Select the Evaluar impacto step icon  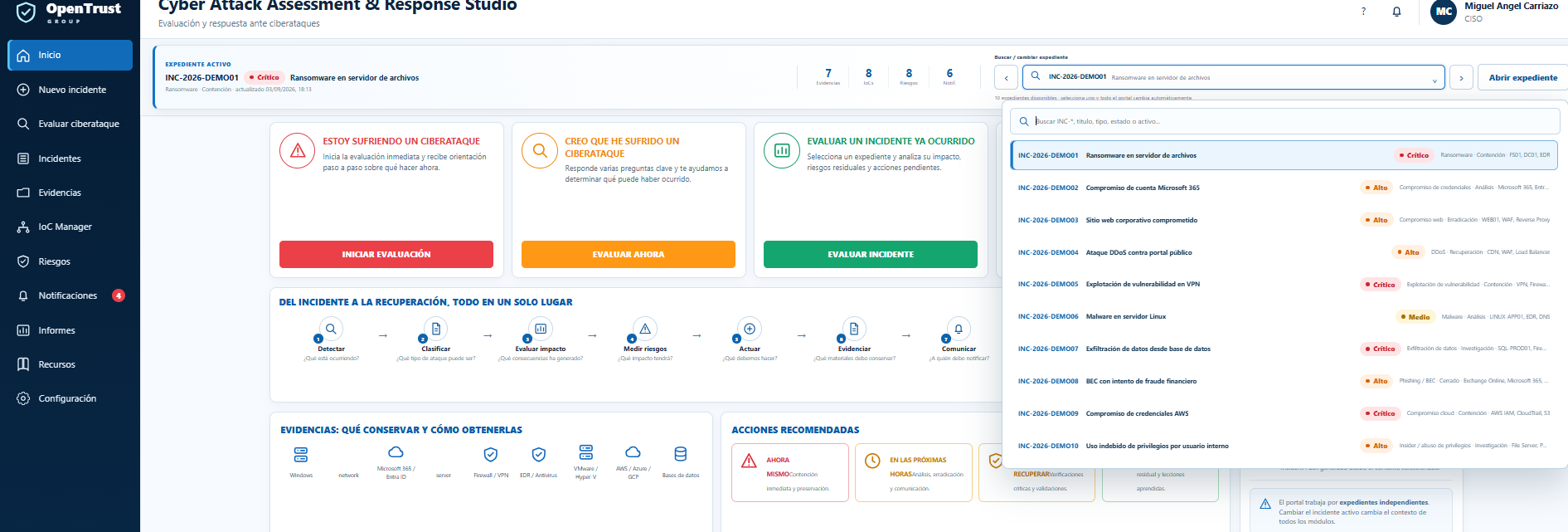(541, 329)
